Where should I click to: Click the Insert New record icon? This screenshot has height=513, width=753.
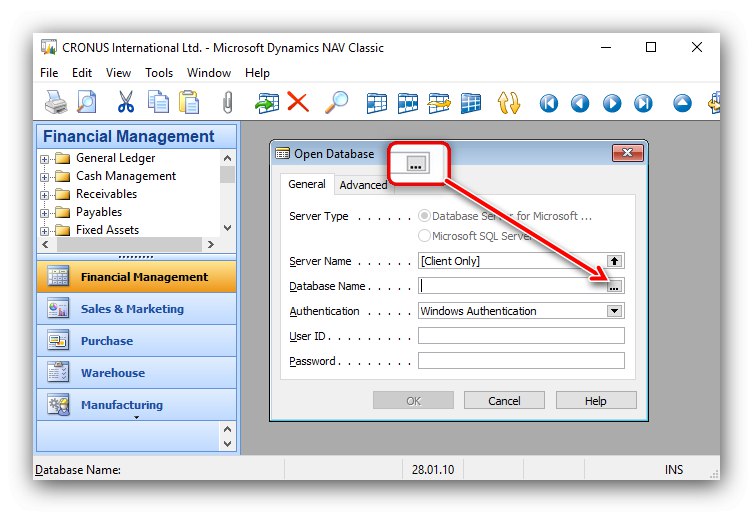click(267, 102)
